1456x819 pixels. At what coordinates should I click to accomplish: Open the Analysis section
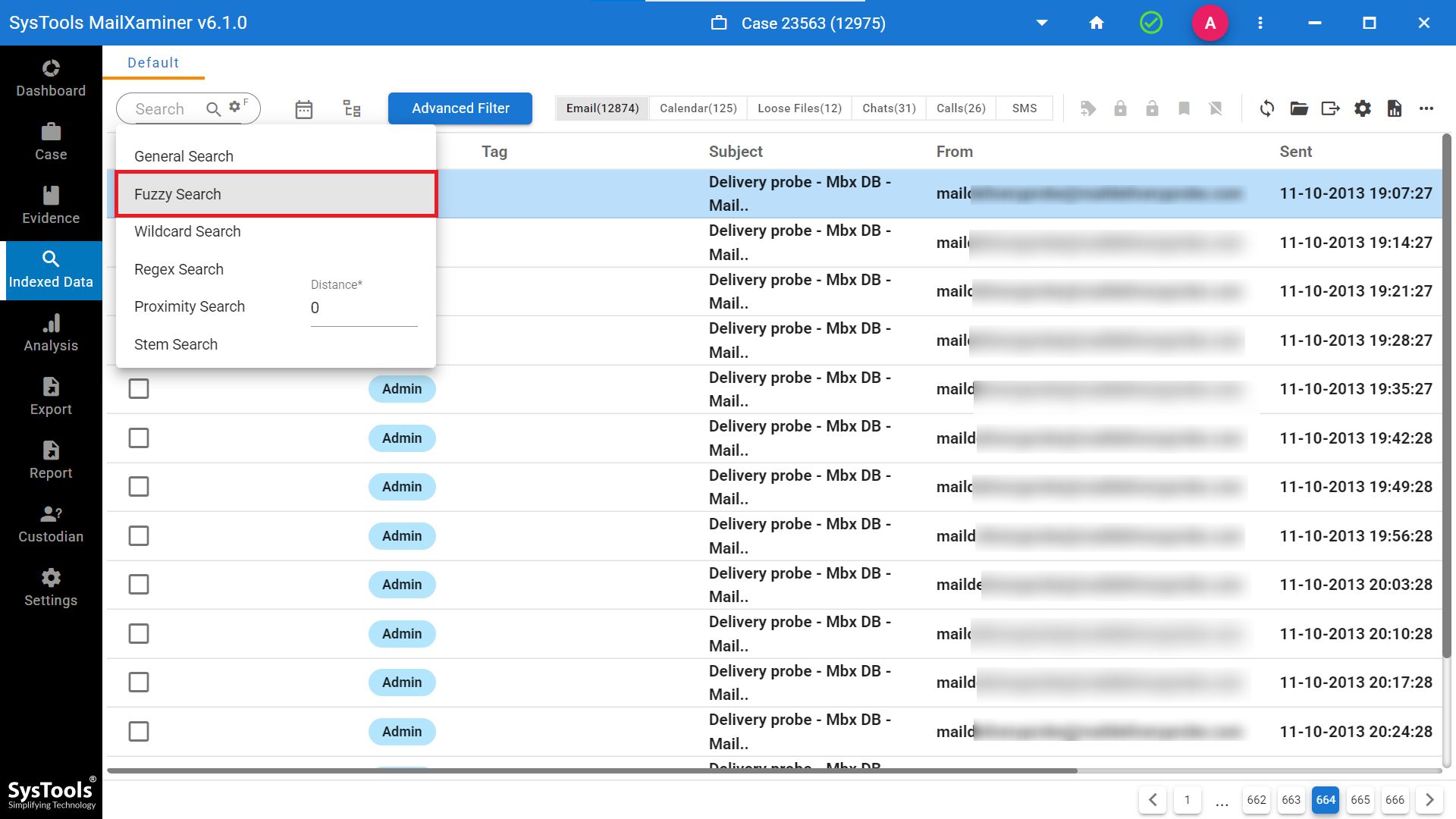tap(51, 333)
